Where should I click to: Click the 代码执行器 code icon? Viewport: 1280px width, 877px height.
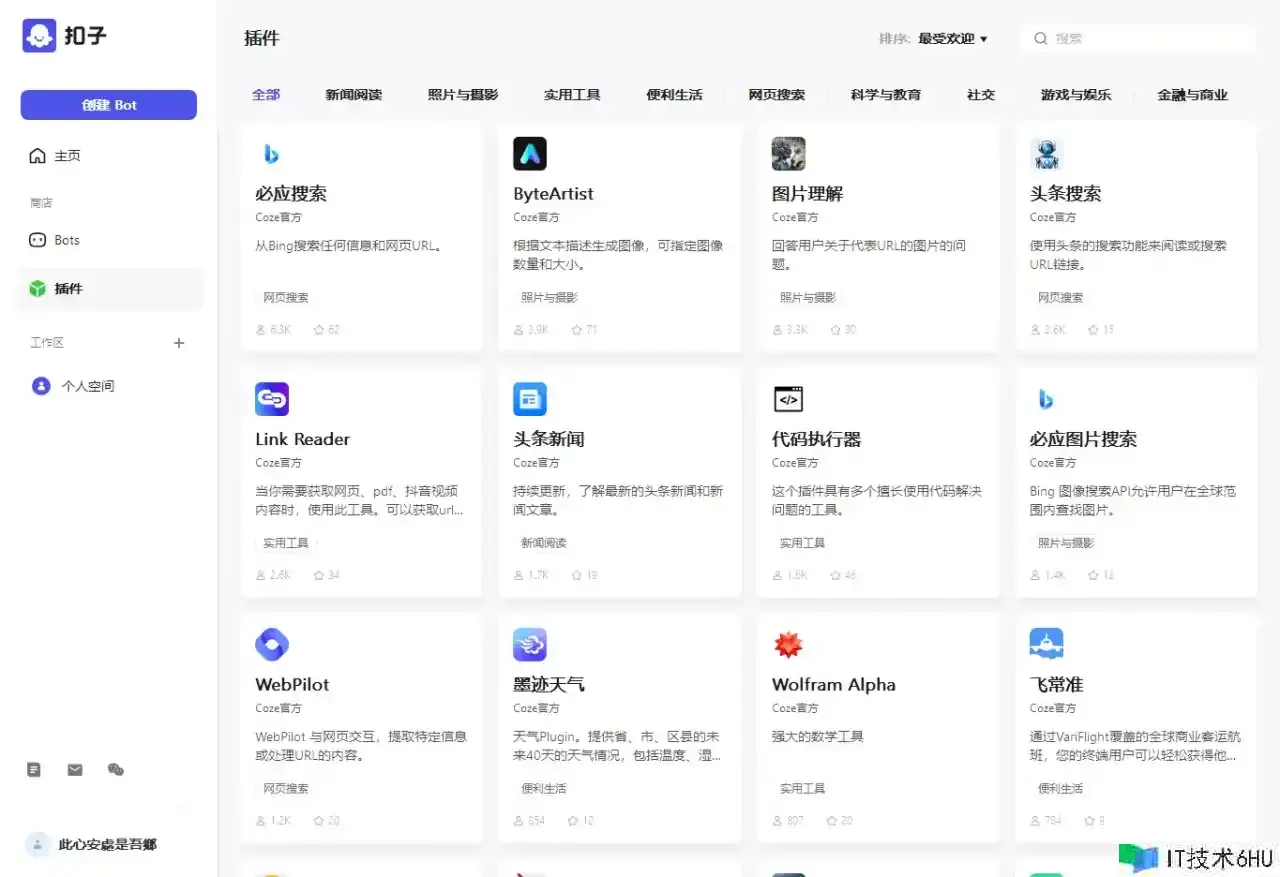coord(788,399)
